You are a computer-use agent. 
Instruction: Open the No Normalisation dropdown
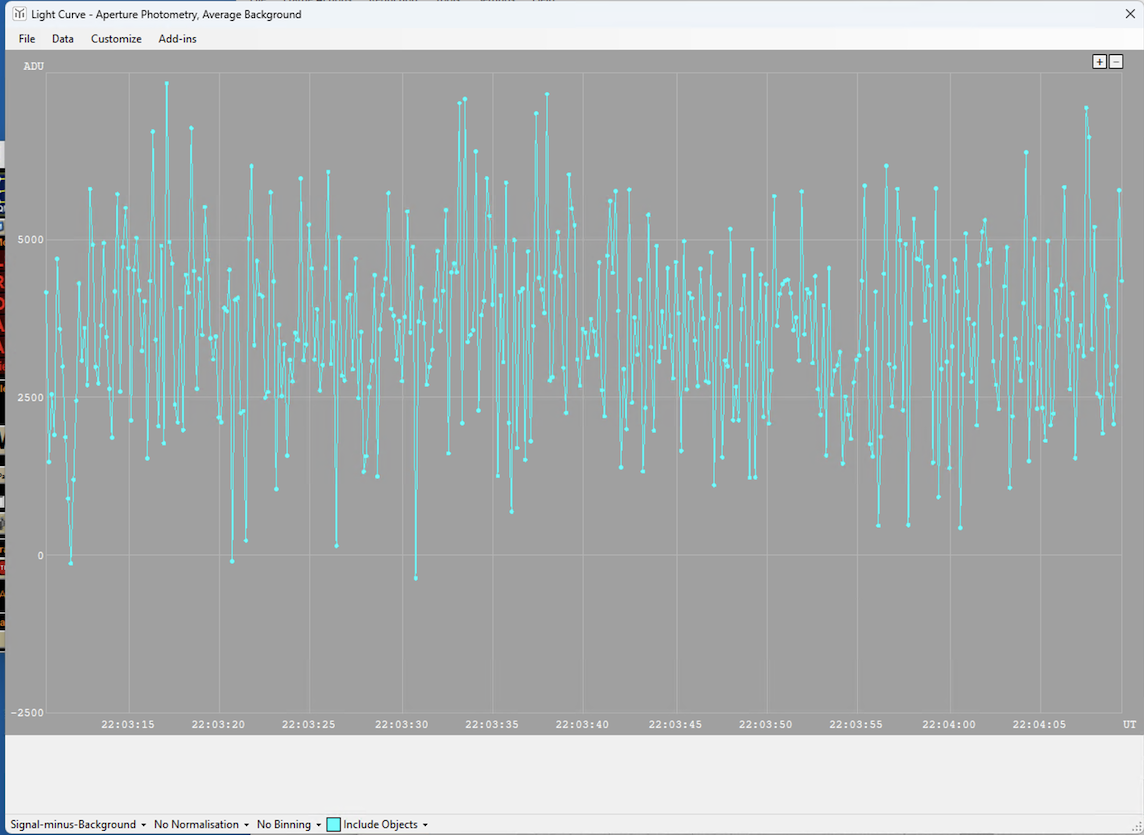pyautogui.click(x=201, y=824)
